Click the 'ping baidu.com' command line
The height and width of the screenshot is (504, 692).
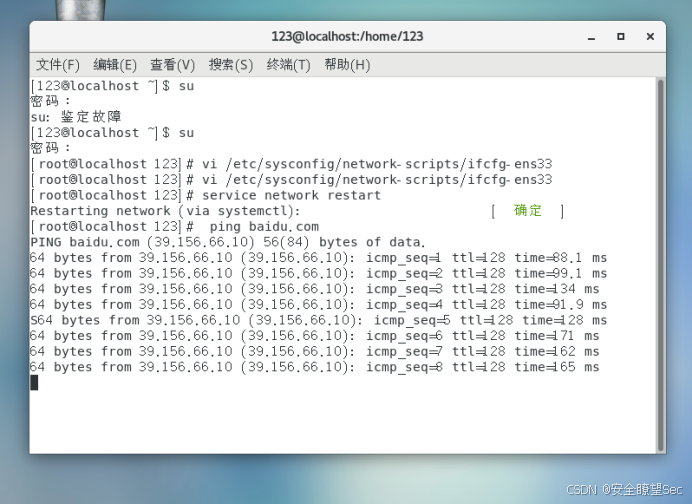pyautogui.click(x=174, y=226)
